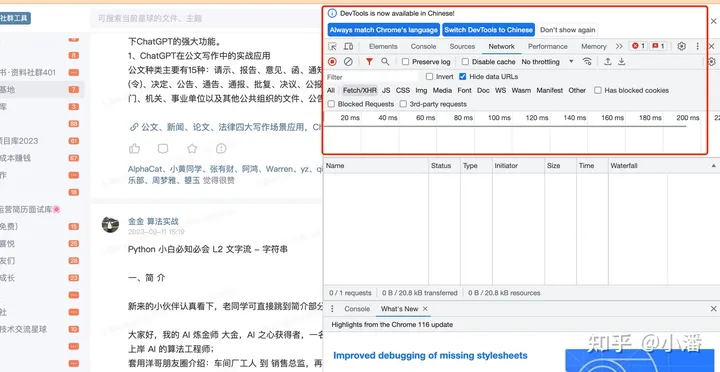Click Switch DevTools to Chinese button

(x=489, y=30)
